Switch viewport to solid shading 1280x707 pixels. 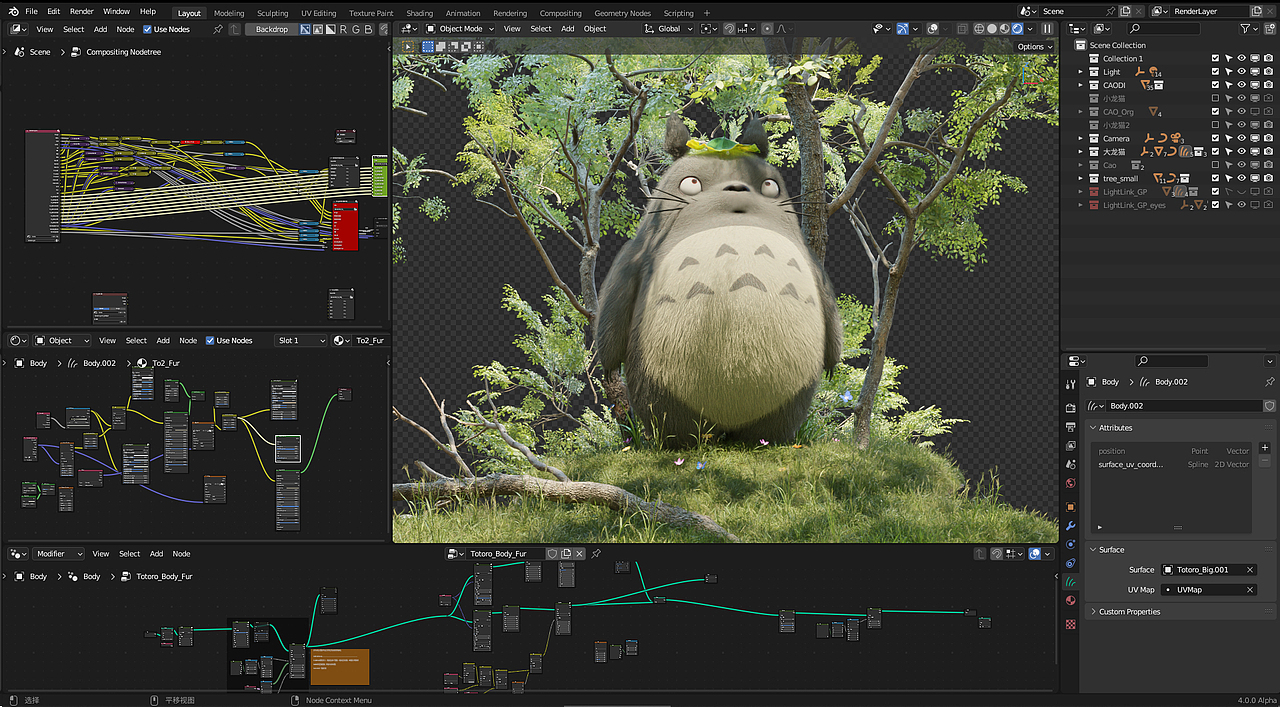(991, 29)
